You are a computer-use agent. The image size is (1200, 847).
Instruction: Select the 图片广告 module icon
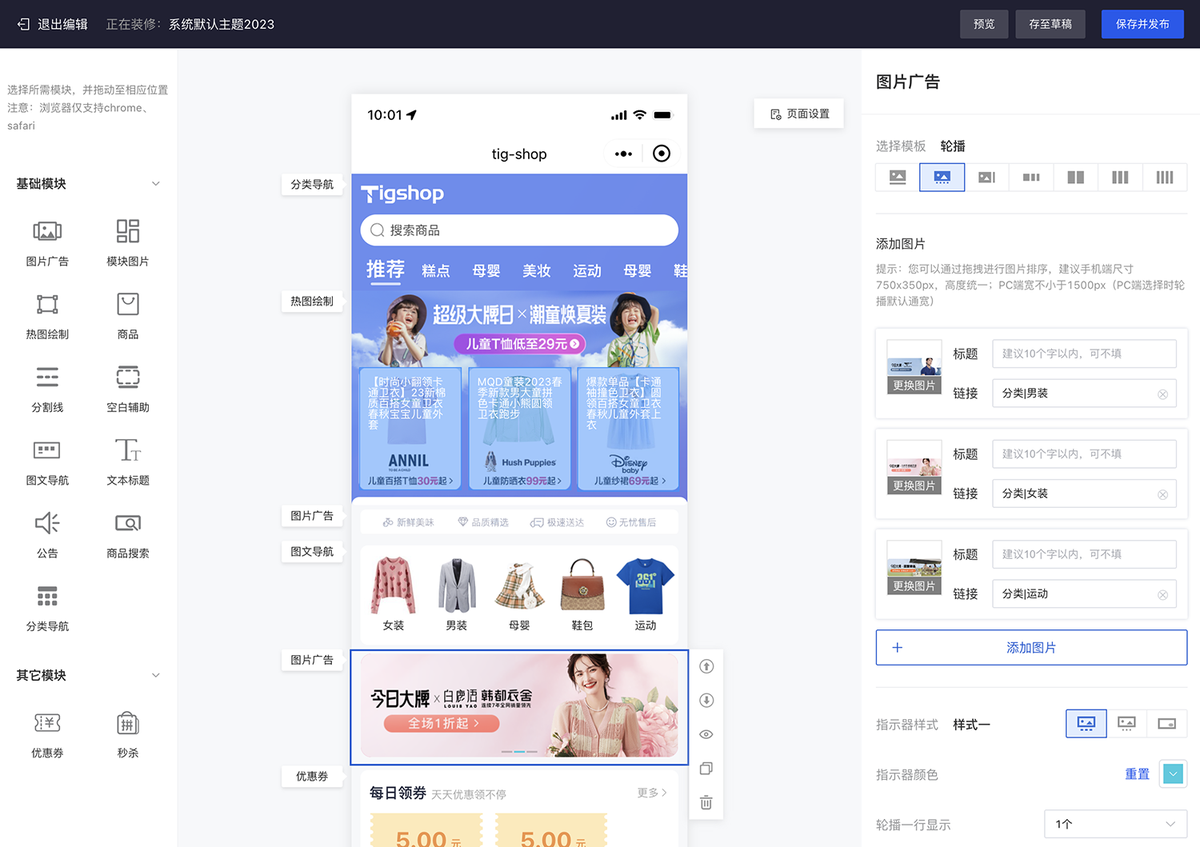tap(47, 232)
